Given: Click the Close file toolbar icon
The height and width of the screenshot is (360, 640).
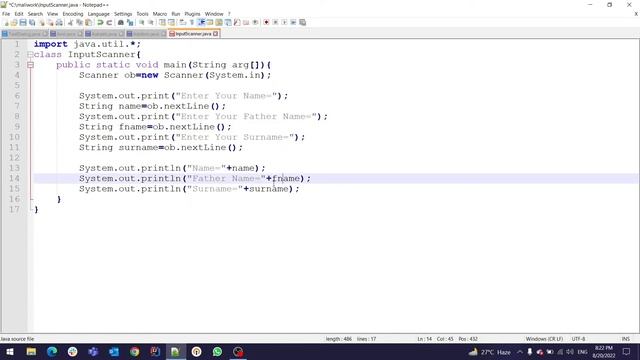Looking at the screenshot, I should click(x=42, y=22).
